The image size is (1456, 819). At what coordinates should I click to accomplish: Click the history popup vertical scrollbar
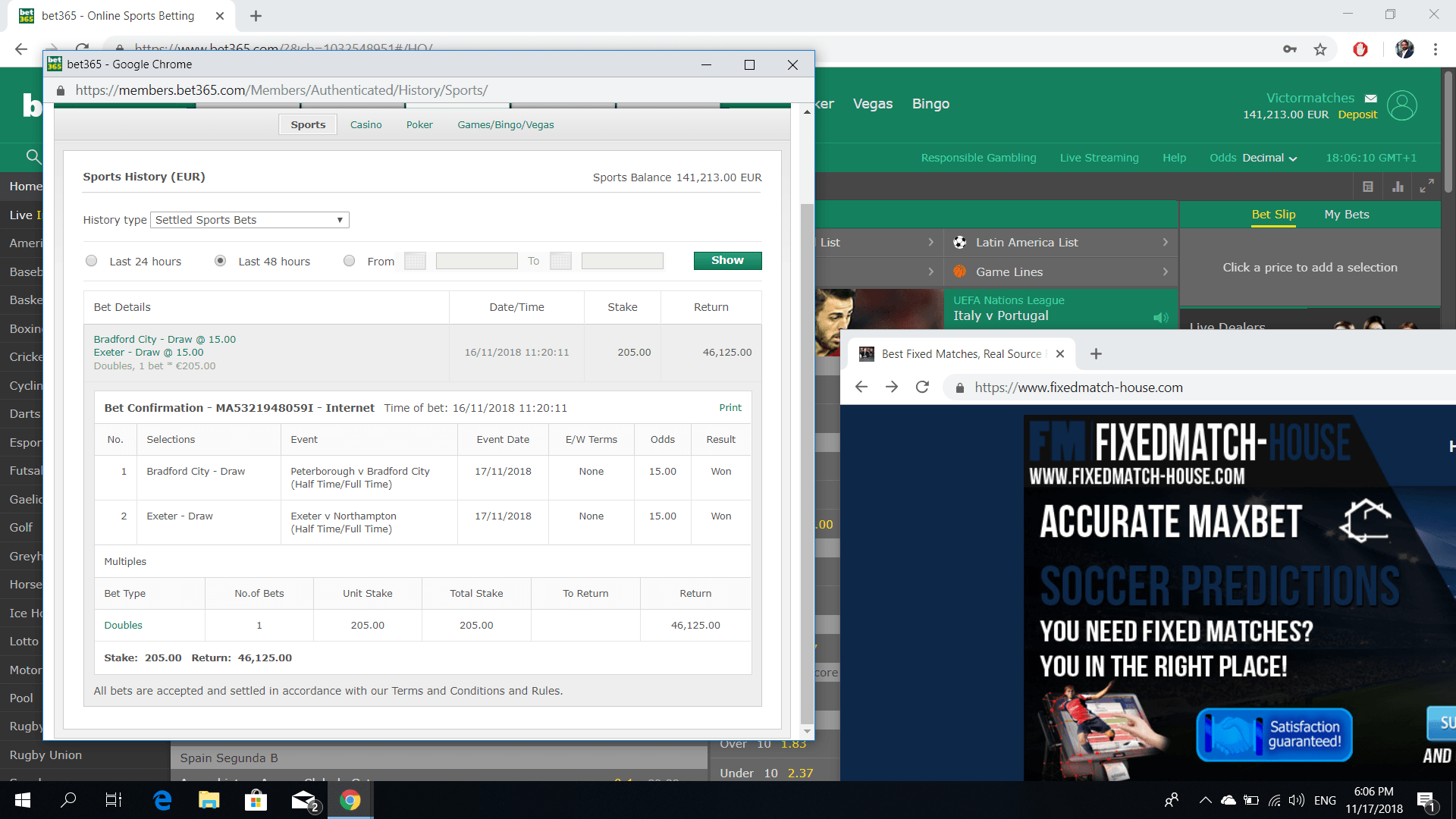tap(807, 463)
